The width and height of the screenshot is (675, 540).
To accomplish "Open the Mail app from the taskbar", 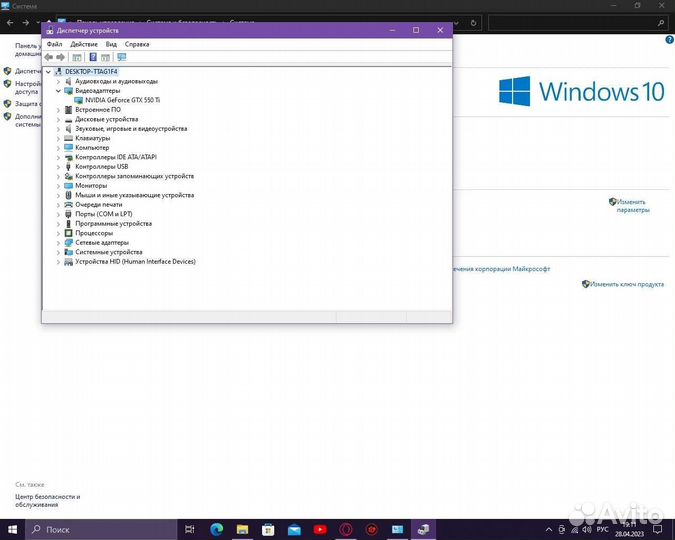I will tap(294, 529).
